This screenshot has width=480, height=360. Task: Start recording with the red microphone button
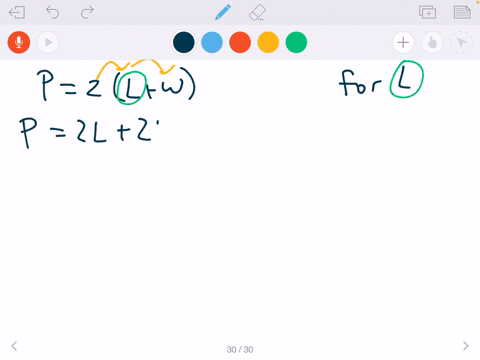[19, 42]
